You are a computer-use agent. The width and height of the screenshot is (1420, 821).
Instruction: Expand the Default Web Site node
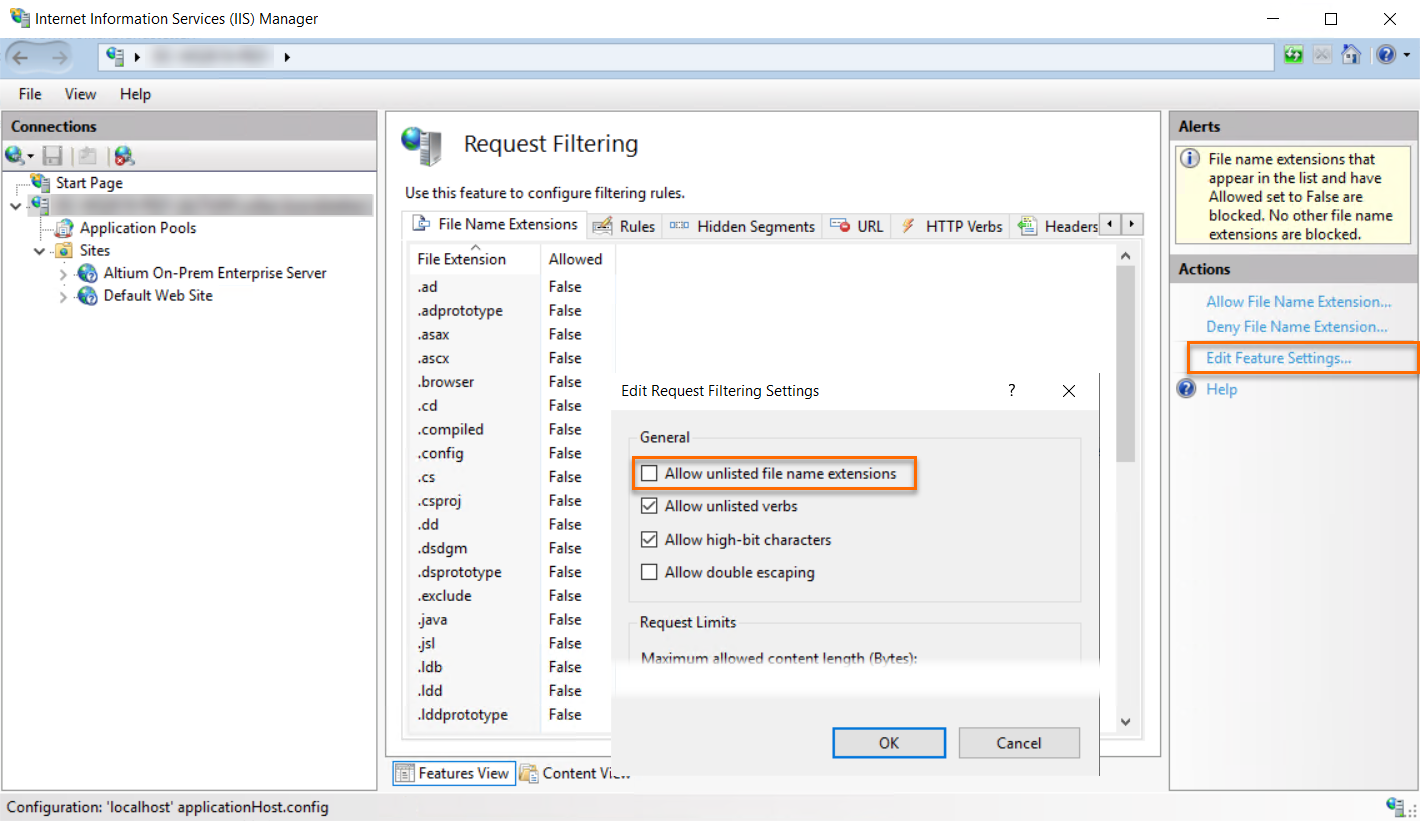pyautogui.click(x=63, y=297)
